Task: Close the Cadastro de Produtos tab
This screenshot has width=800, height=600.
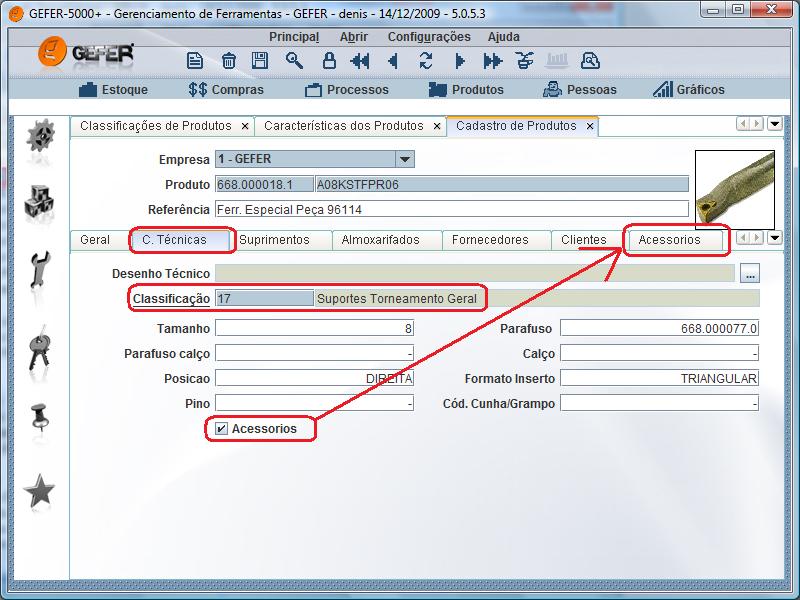Action: click(590, 127)
